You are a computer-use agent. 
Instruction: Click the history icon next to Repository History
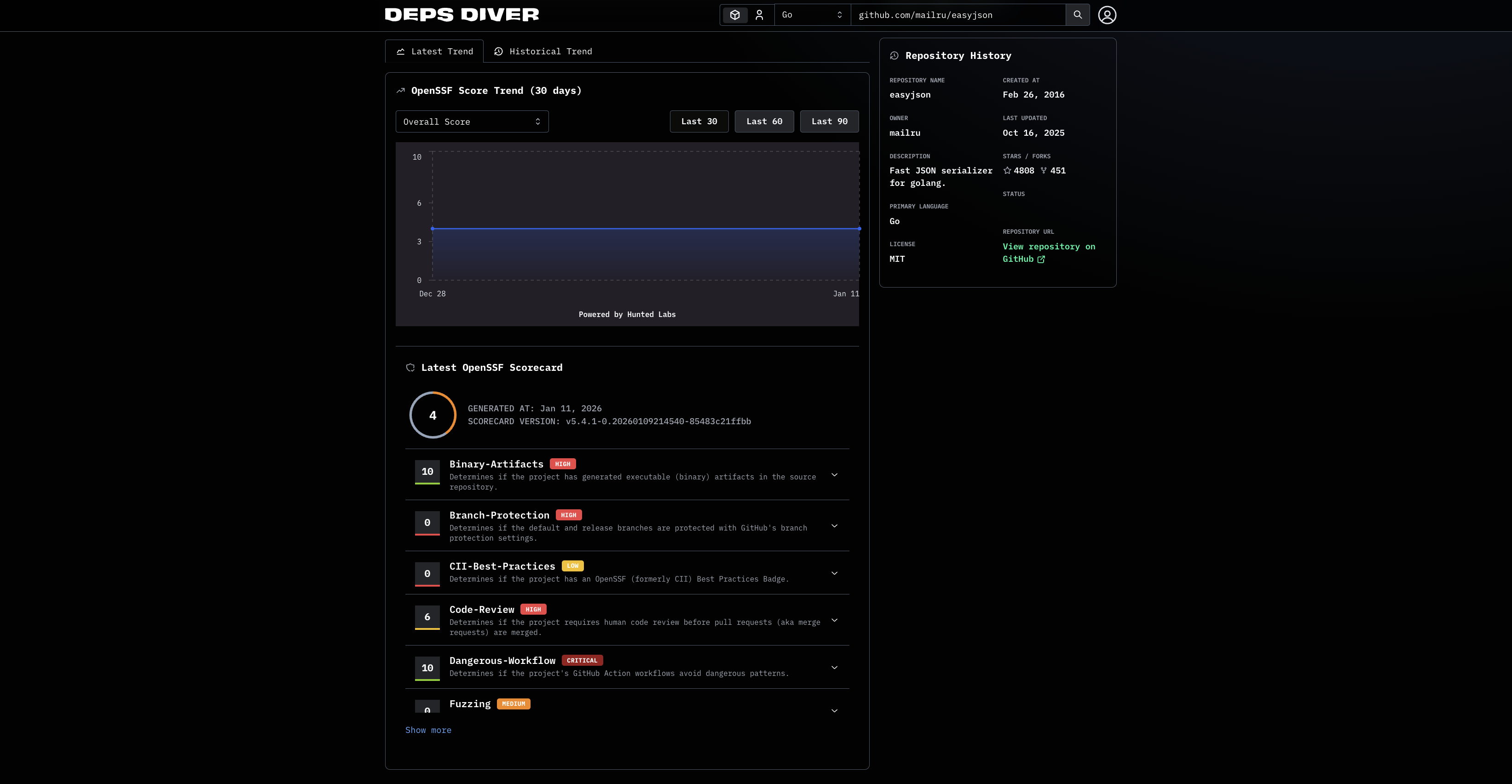pyautogui.click(x=894, y=55)
